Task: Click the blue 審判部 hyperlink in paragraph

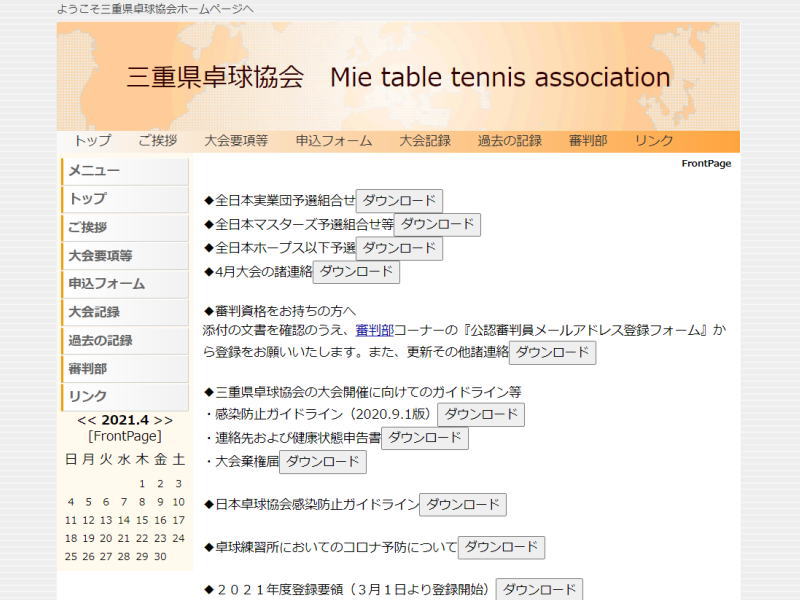Action: click(374, 330)
